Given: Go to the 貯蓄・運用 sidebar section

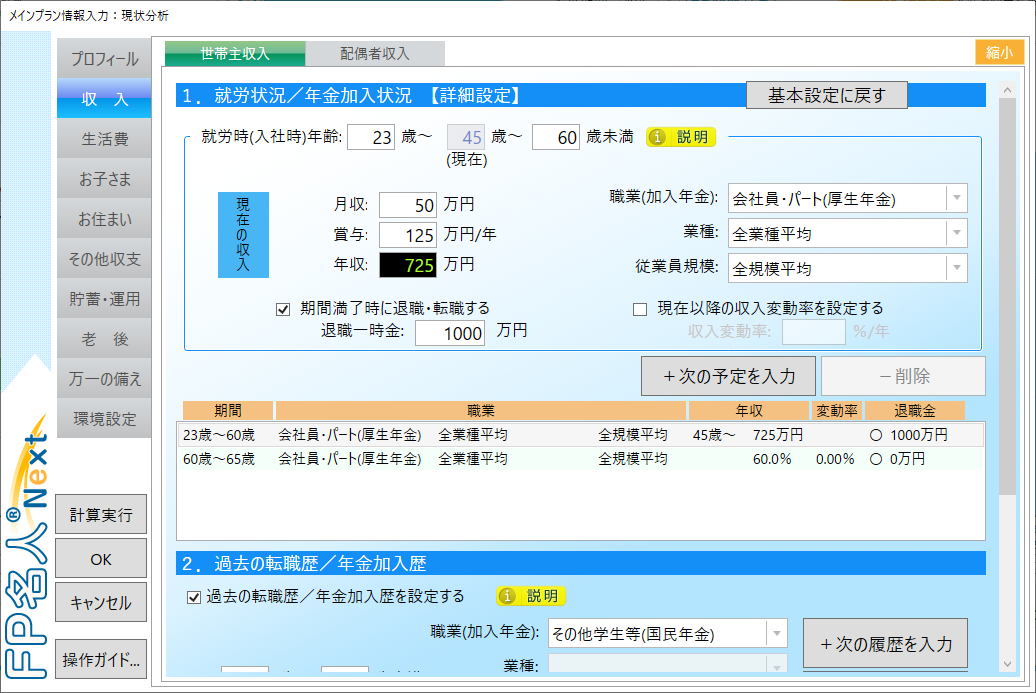Looking at the screenshot, I should click(x=104, y=299).
